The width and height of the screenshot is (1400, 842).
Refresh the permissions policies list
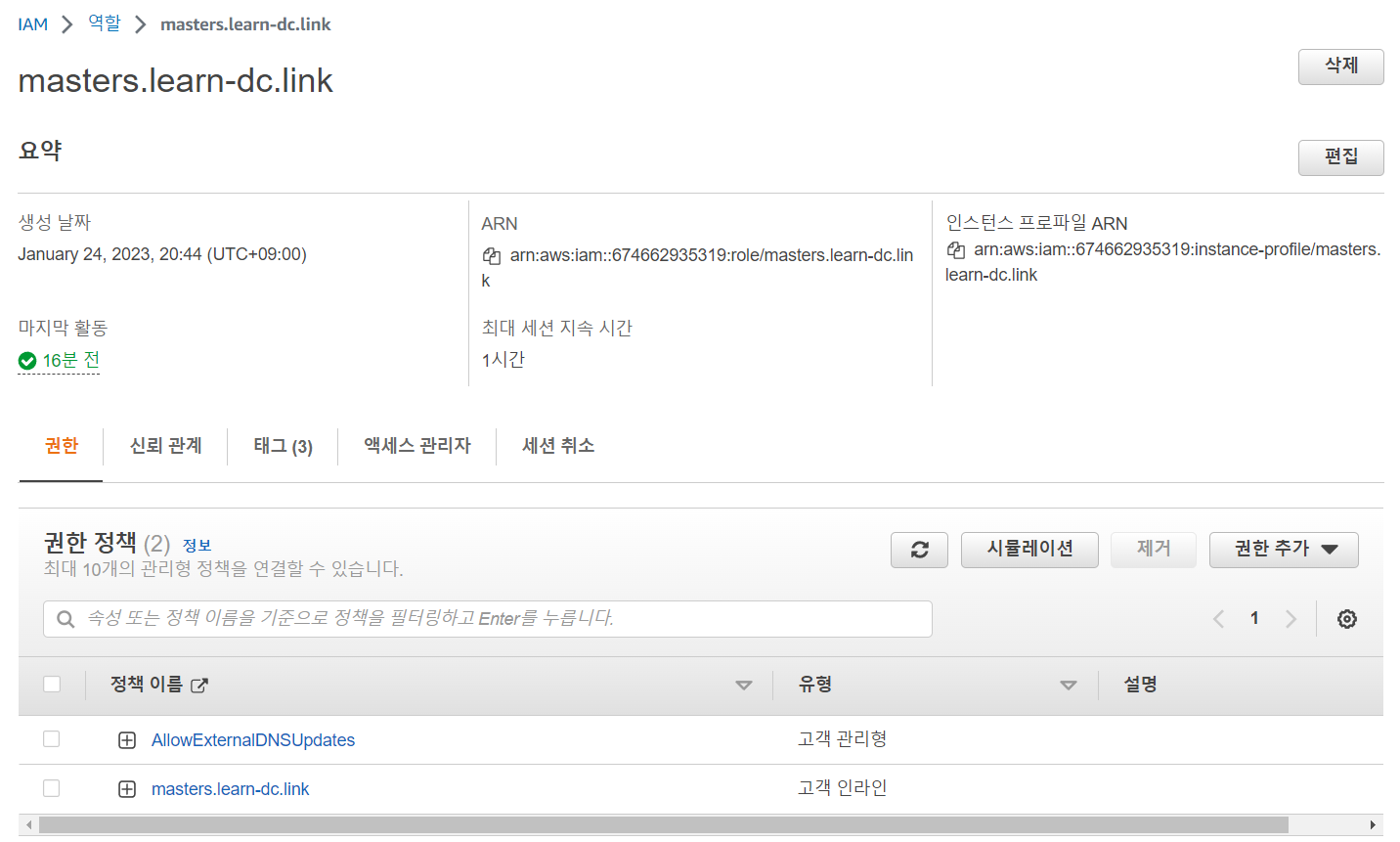click(918, 550)
